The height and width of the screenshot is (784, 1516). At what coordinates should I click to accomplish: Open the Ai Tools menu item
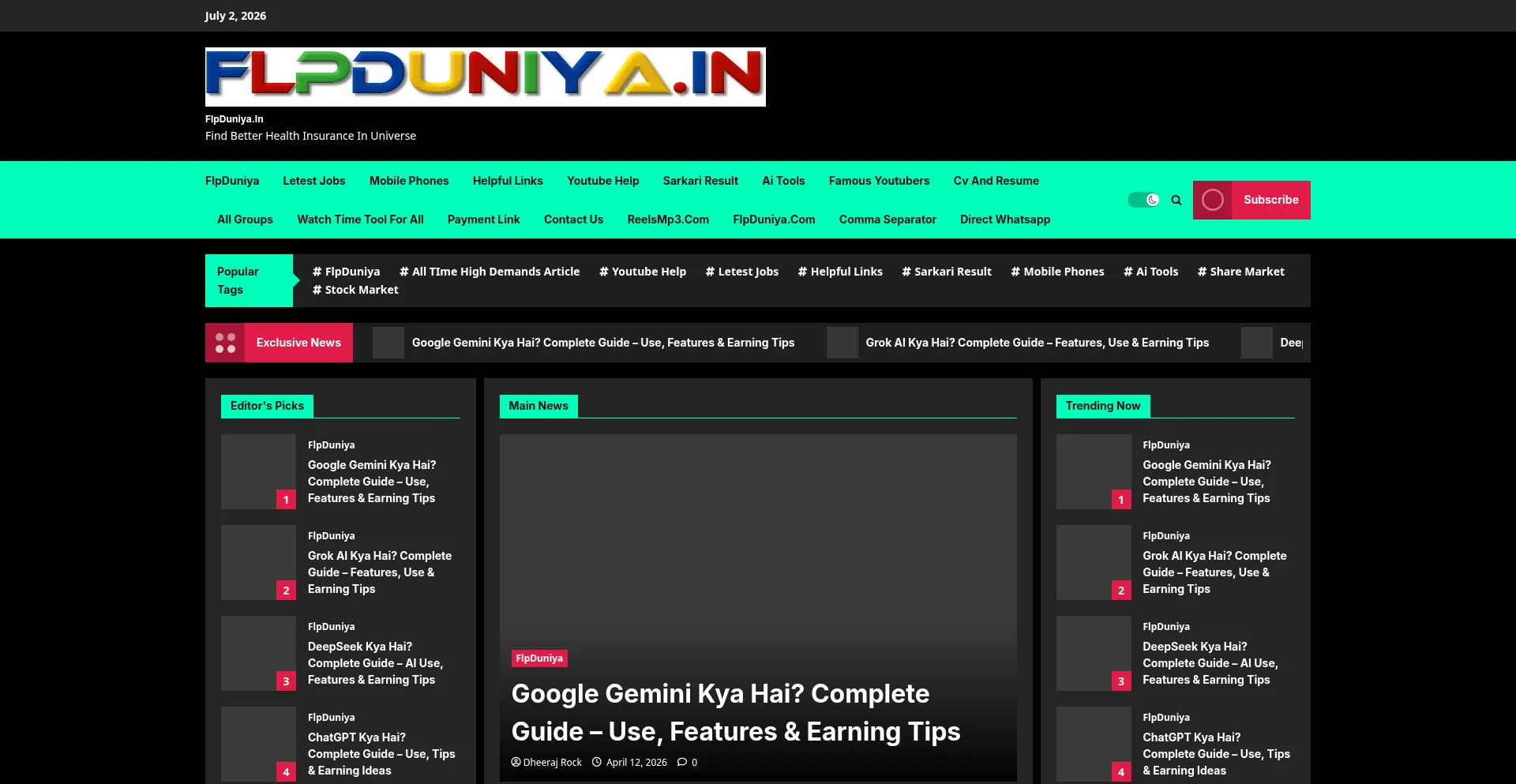[783, 181]
